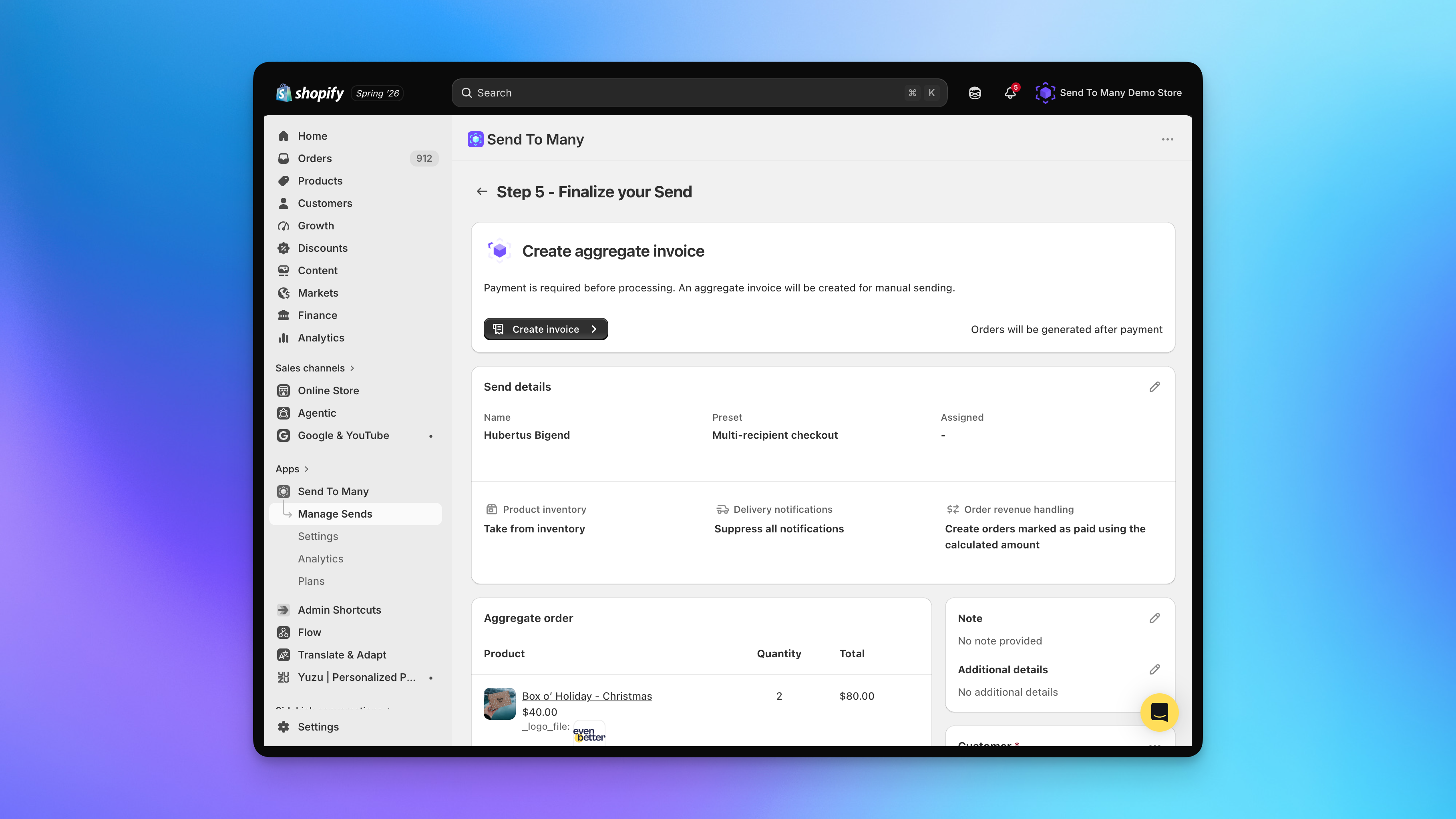Edit Additional details with its pencil icon
This screenshot has height=819, width=1456.
coord(1154,669)
